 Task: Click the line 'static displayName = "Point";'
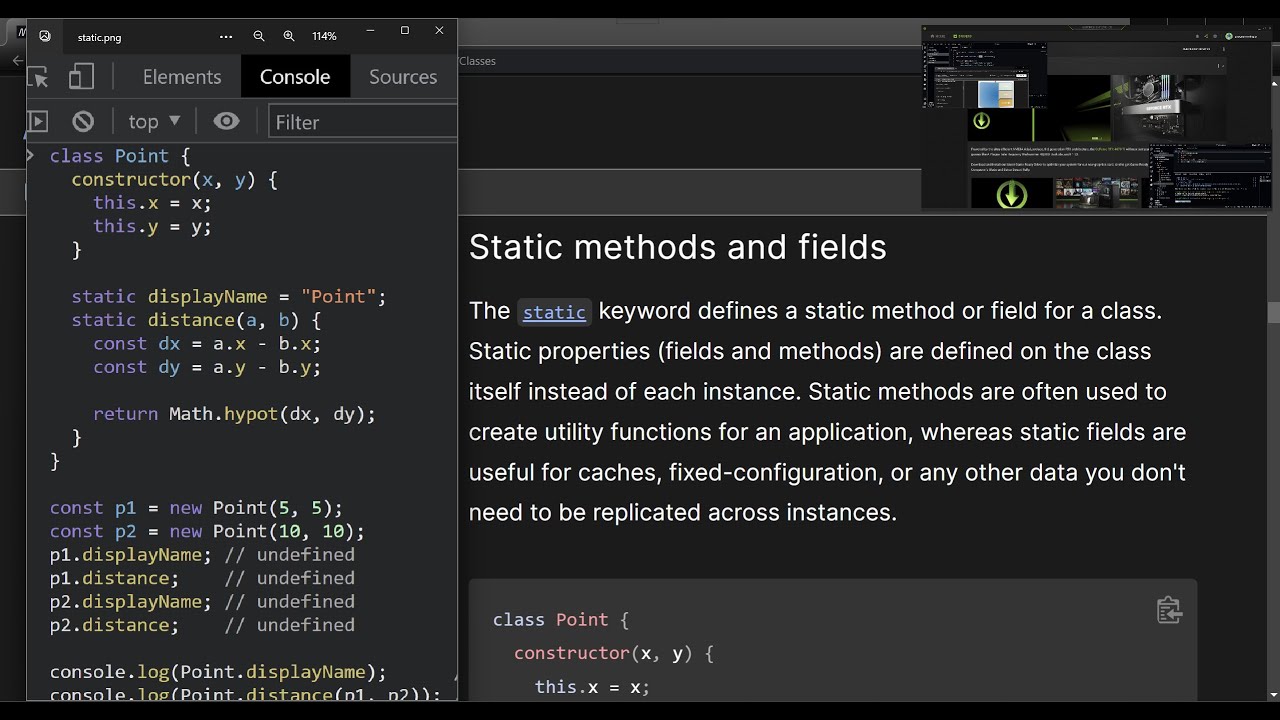(228, 297)
